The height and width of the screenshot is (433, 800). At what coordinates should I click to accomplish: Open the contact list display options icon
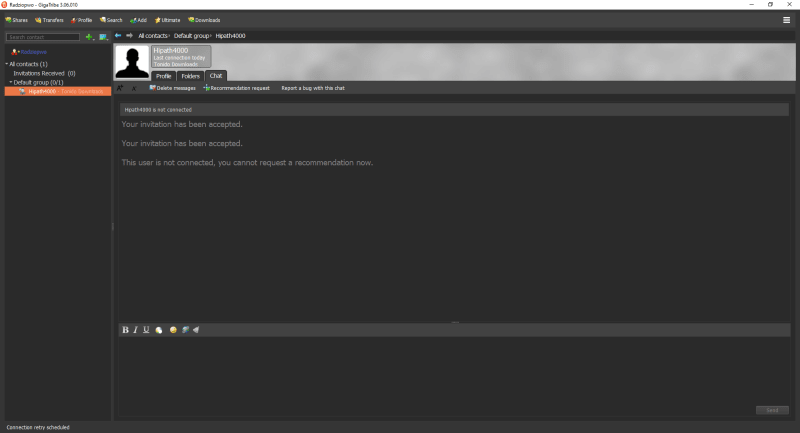103,37
